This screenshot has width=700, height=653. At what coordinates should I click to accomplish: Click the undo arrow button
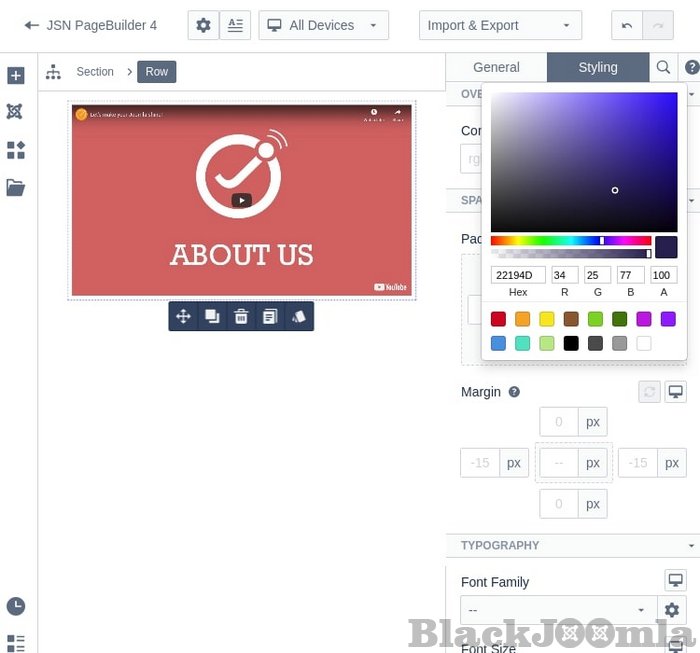point(627,25)
